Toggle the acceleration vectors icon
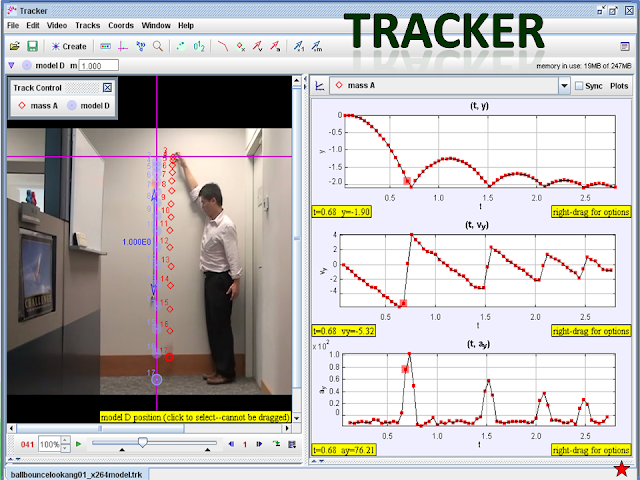640x480 pixels. (275, 47)
